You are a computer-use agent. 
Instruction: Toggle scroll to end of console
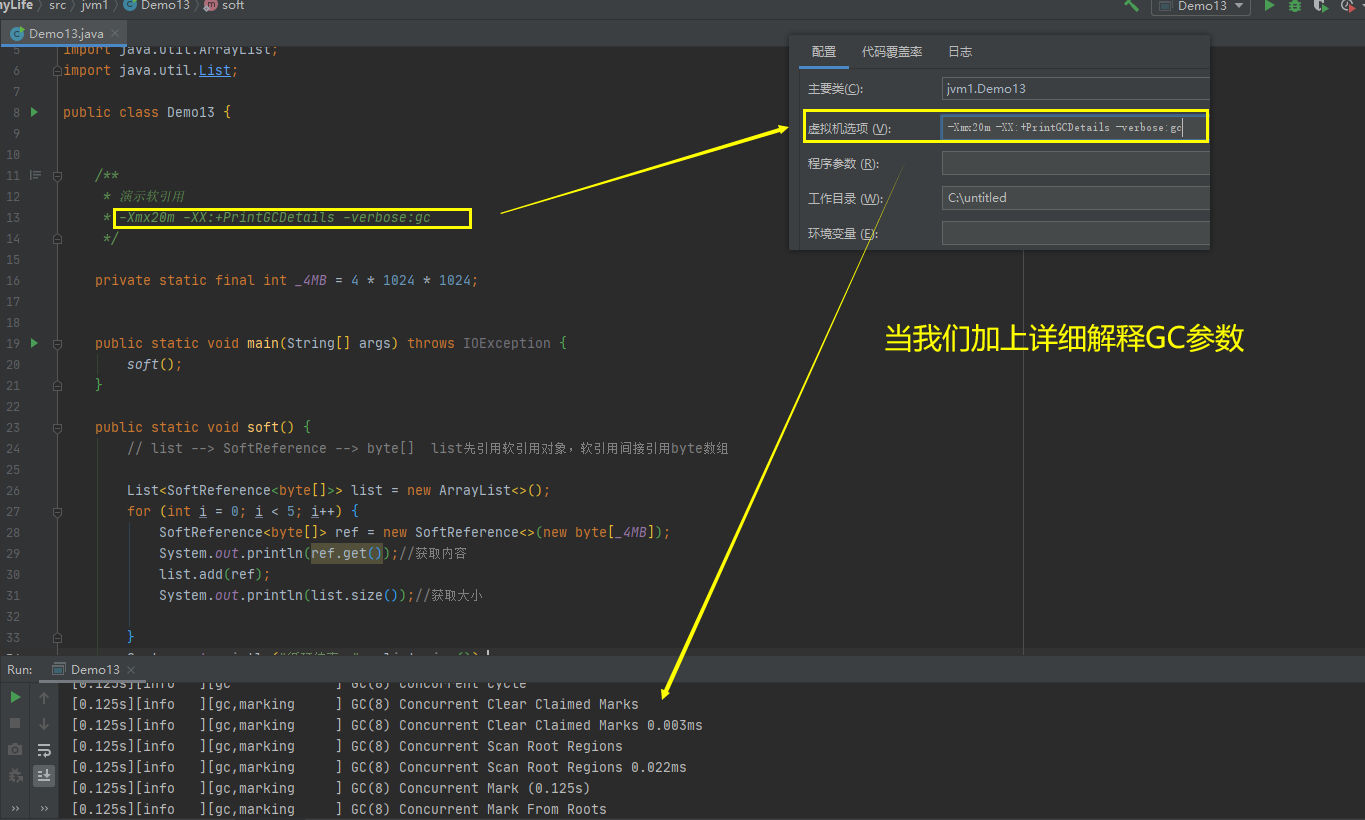click(44, 775)
